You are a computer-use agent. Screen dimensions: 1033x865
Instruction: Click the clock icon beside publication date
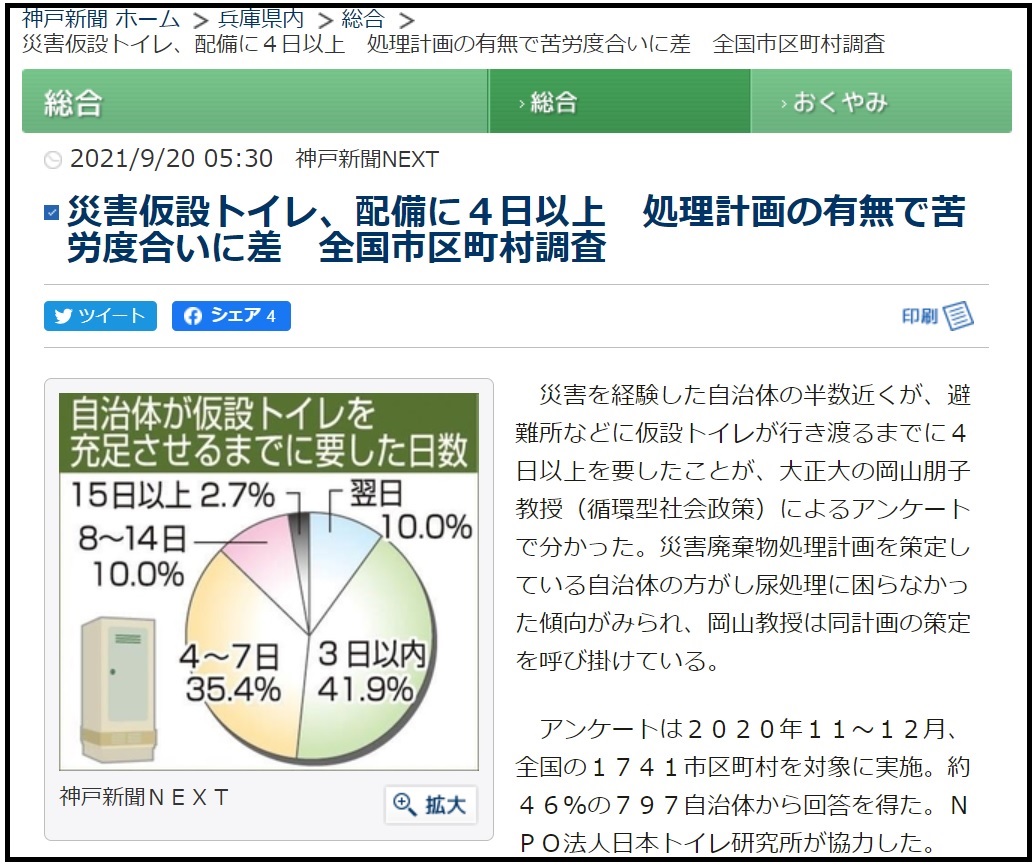coord(53,160)
